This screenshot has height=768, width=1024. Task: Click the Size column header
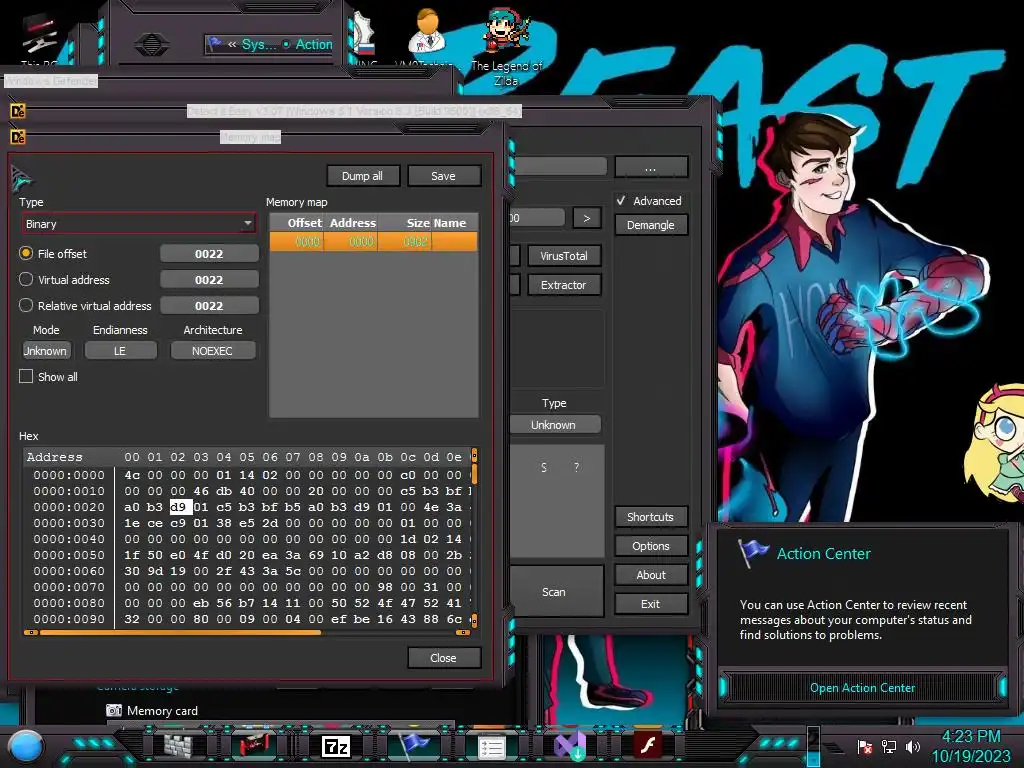[x=405, y=223]
